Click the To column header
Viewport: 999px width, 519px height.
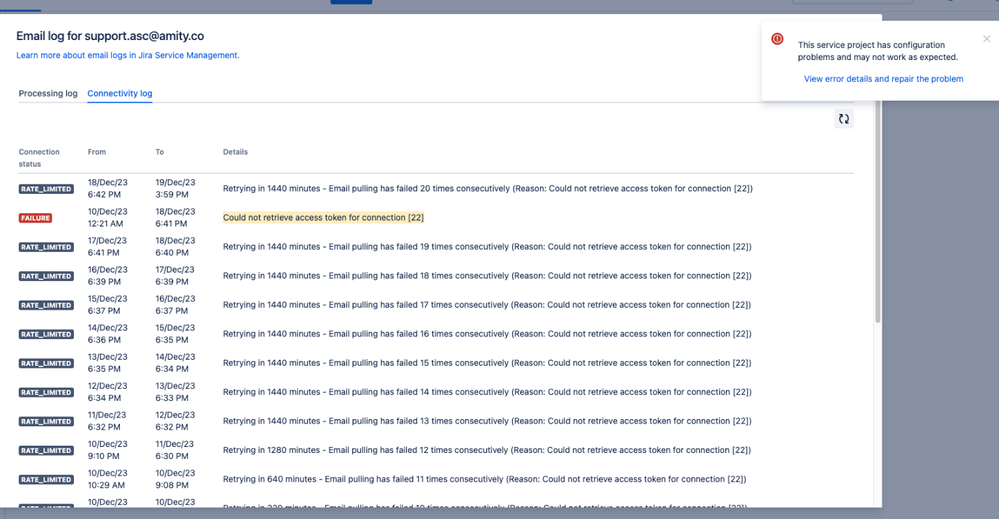(x=159, y=152)
